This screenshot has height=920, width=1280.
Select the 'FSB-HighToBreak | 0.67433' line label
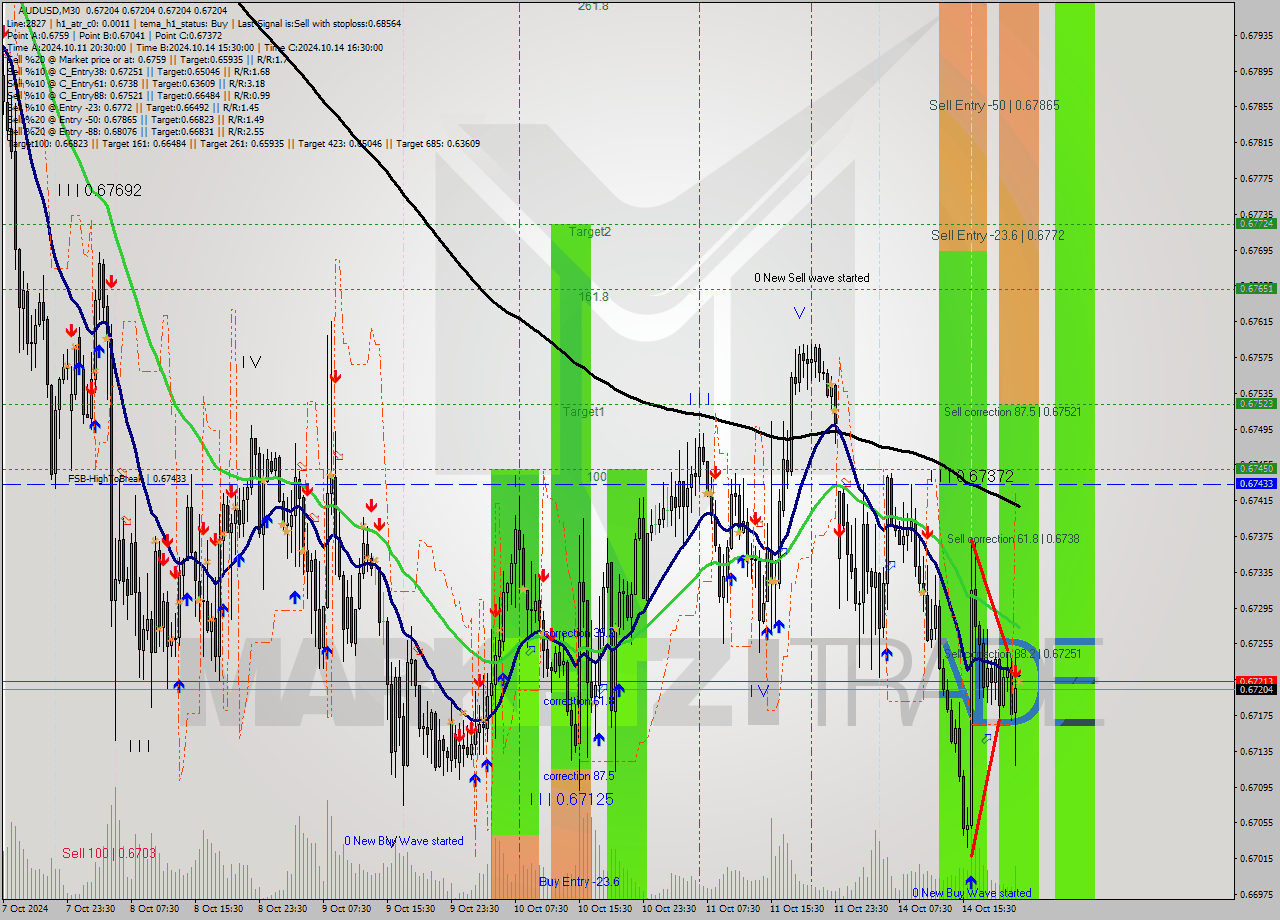(x=127, y=479)
